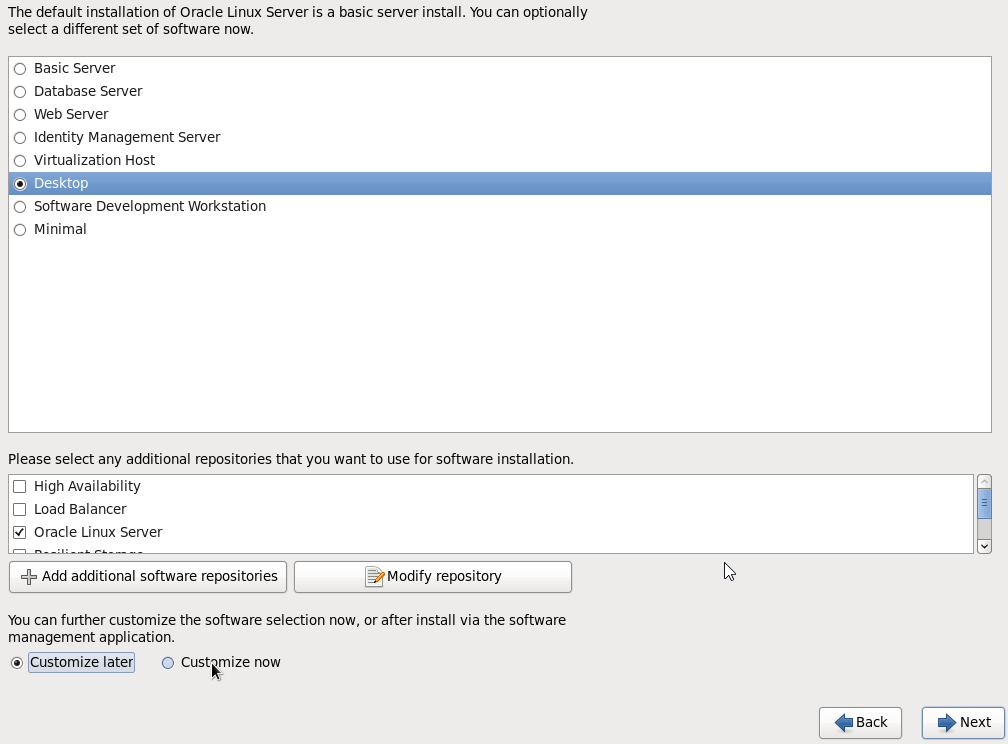Click the left arrow icon on Back
Image resolution: width=1008 pixels, height=744 pixels.
844,723
